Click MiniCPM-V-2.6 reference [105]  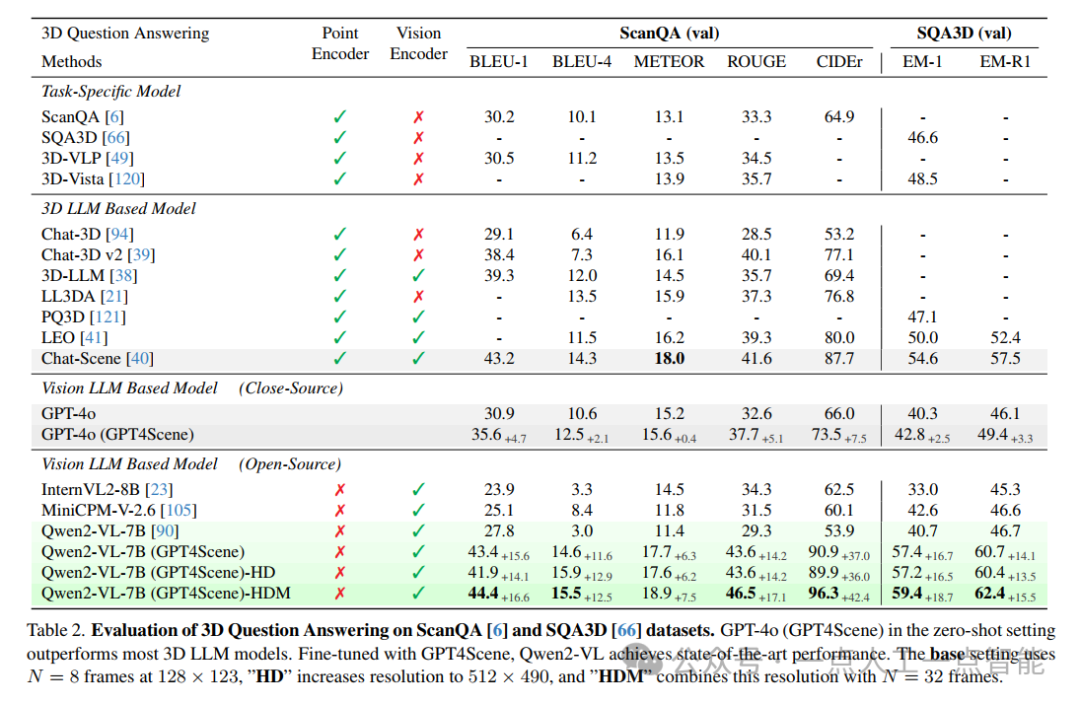178,510
